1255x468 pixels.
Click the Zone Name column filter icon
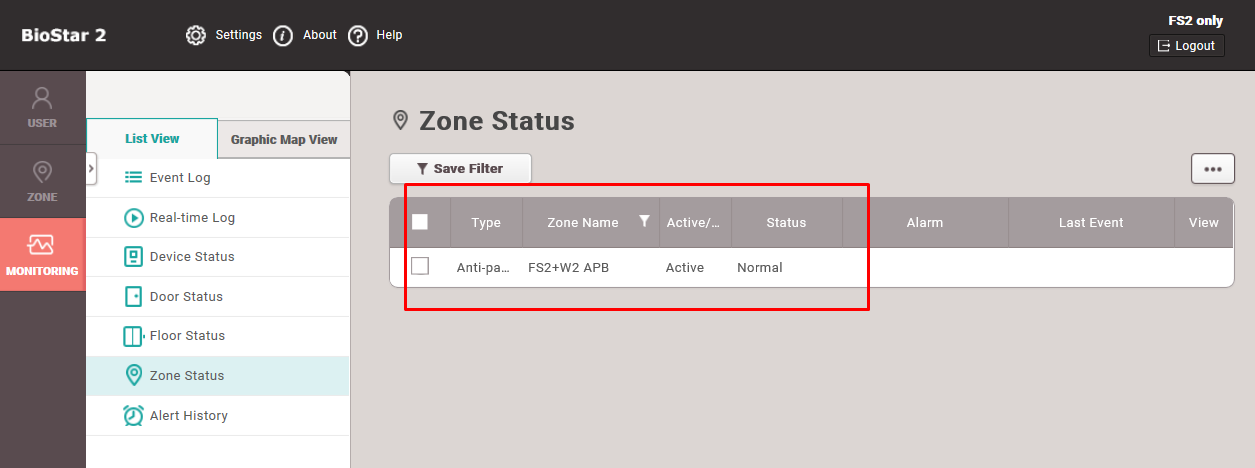(x=644, y=221)
